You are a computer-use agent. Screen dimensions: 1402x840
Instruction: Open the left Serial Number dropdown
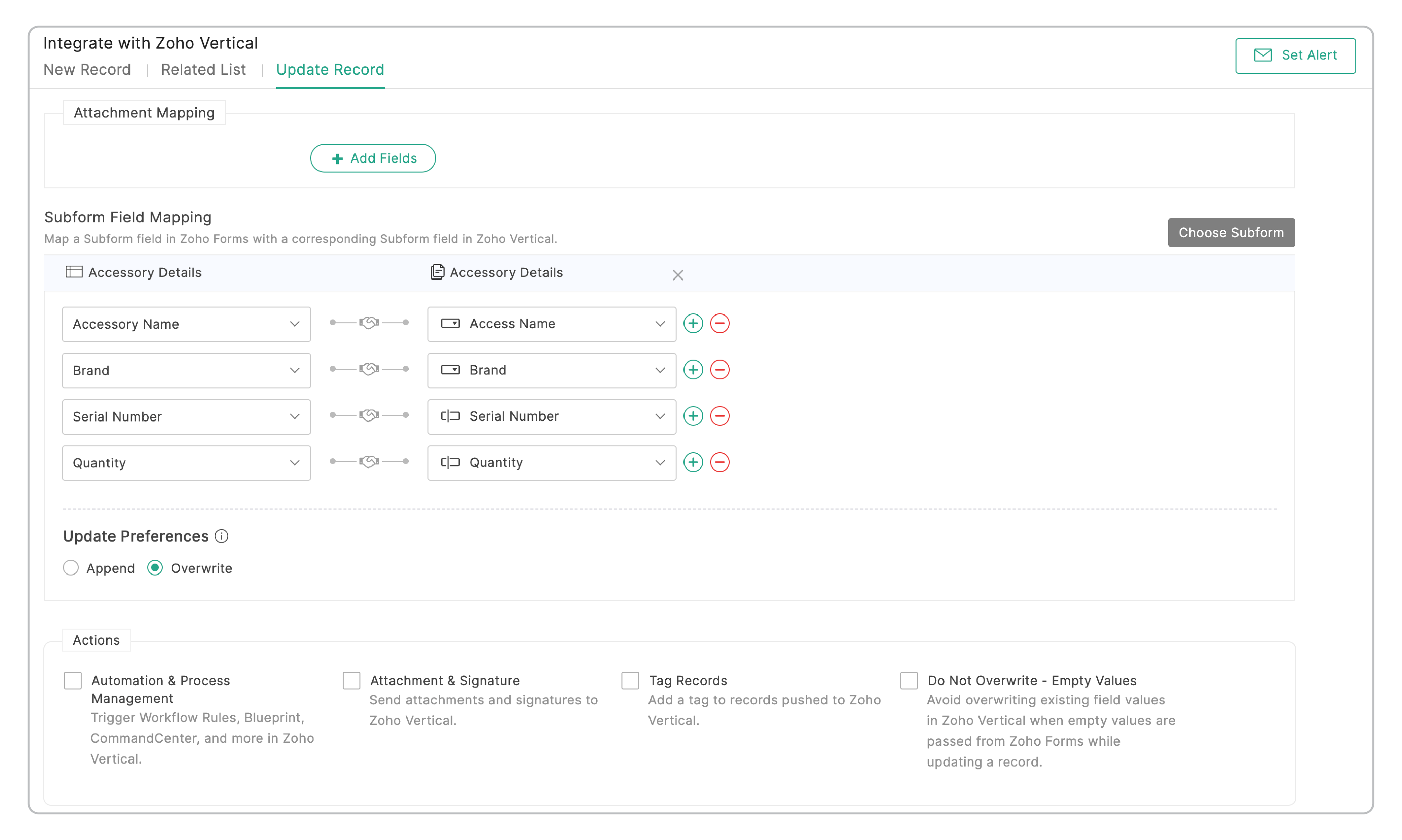[186, 417]
